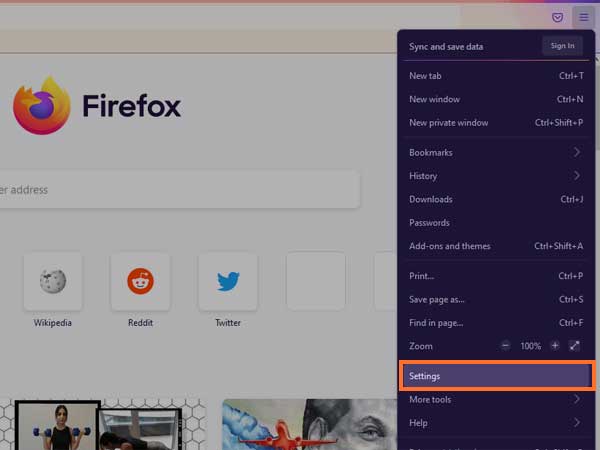Expand the History submenu
Viewport: 600px width, 450px height.
click(x=495, y=176)
